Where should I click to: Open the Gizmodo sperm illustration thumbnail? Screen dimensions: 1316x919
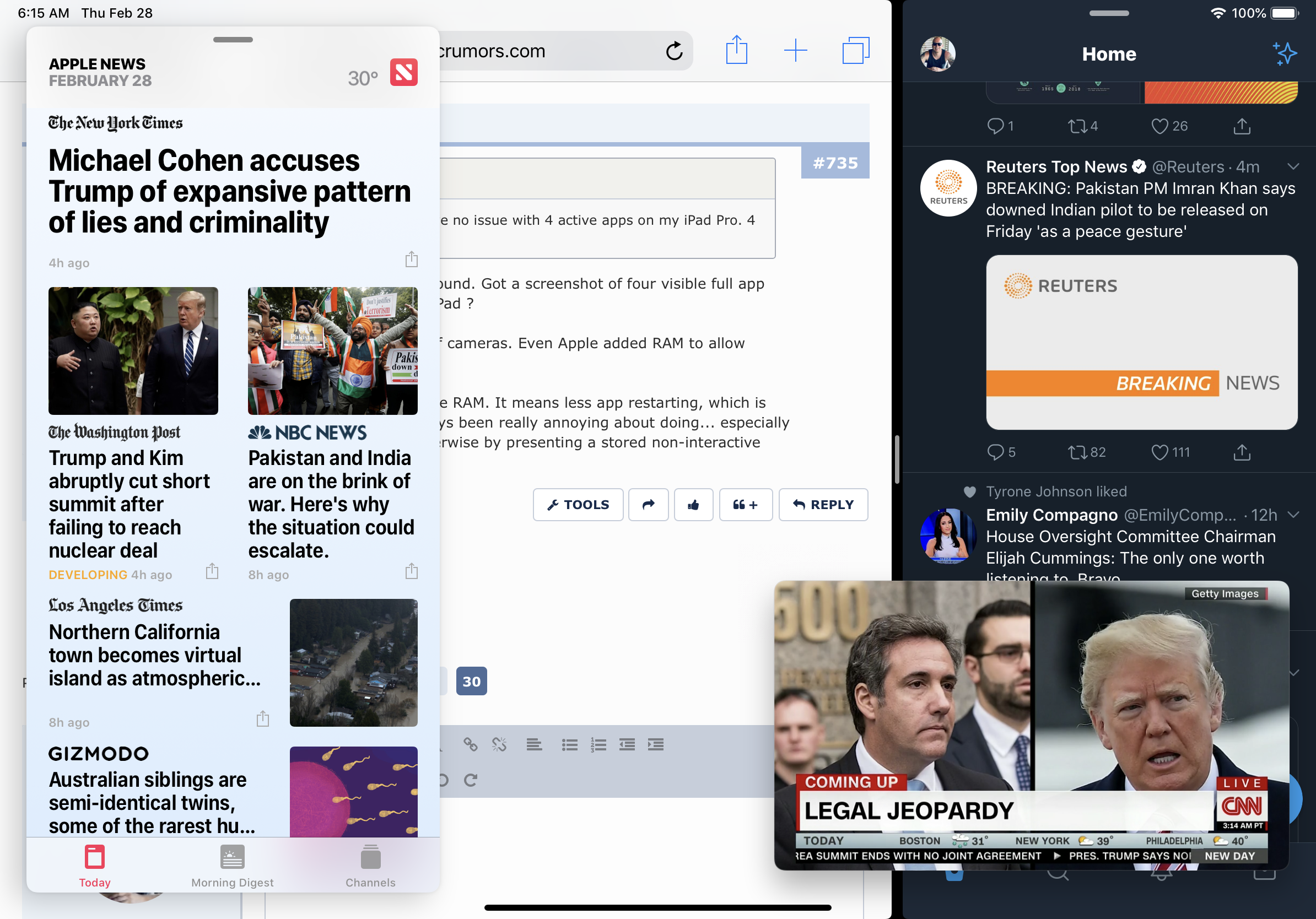354,791
